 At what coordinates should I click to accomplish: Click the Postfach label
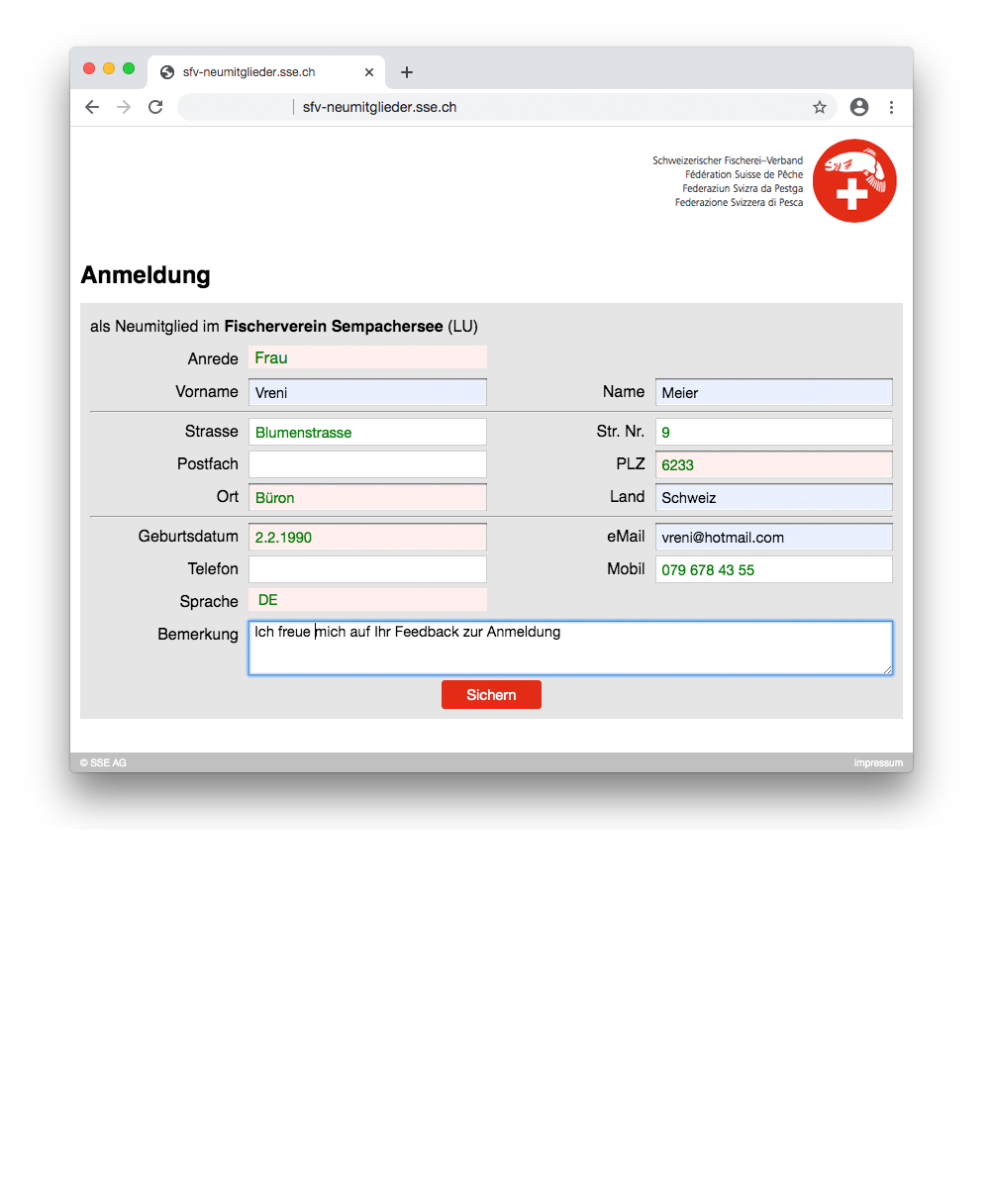[x=208, y=464]
